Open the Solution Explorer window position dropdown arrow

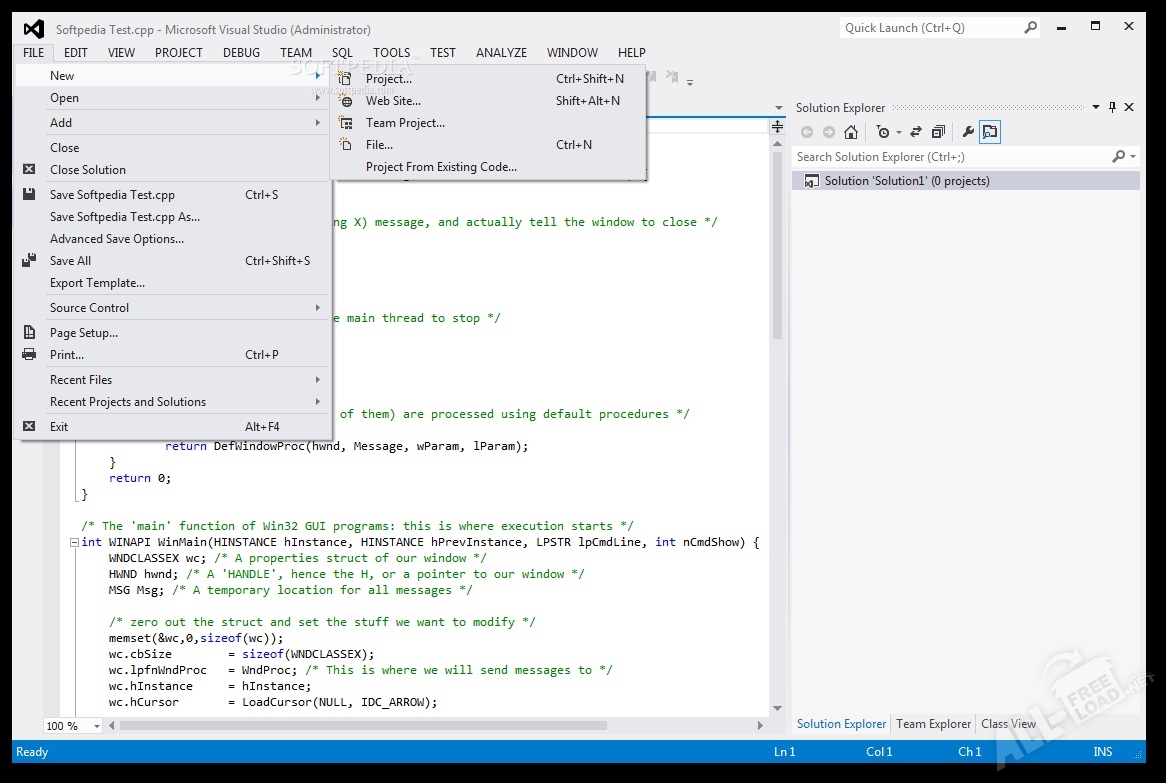click(1096, 107)
